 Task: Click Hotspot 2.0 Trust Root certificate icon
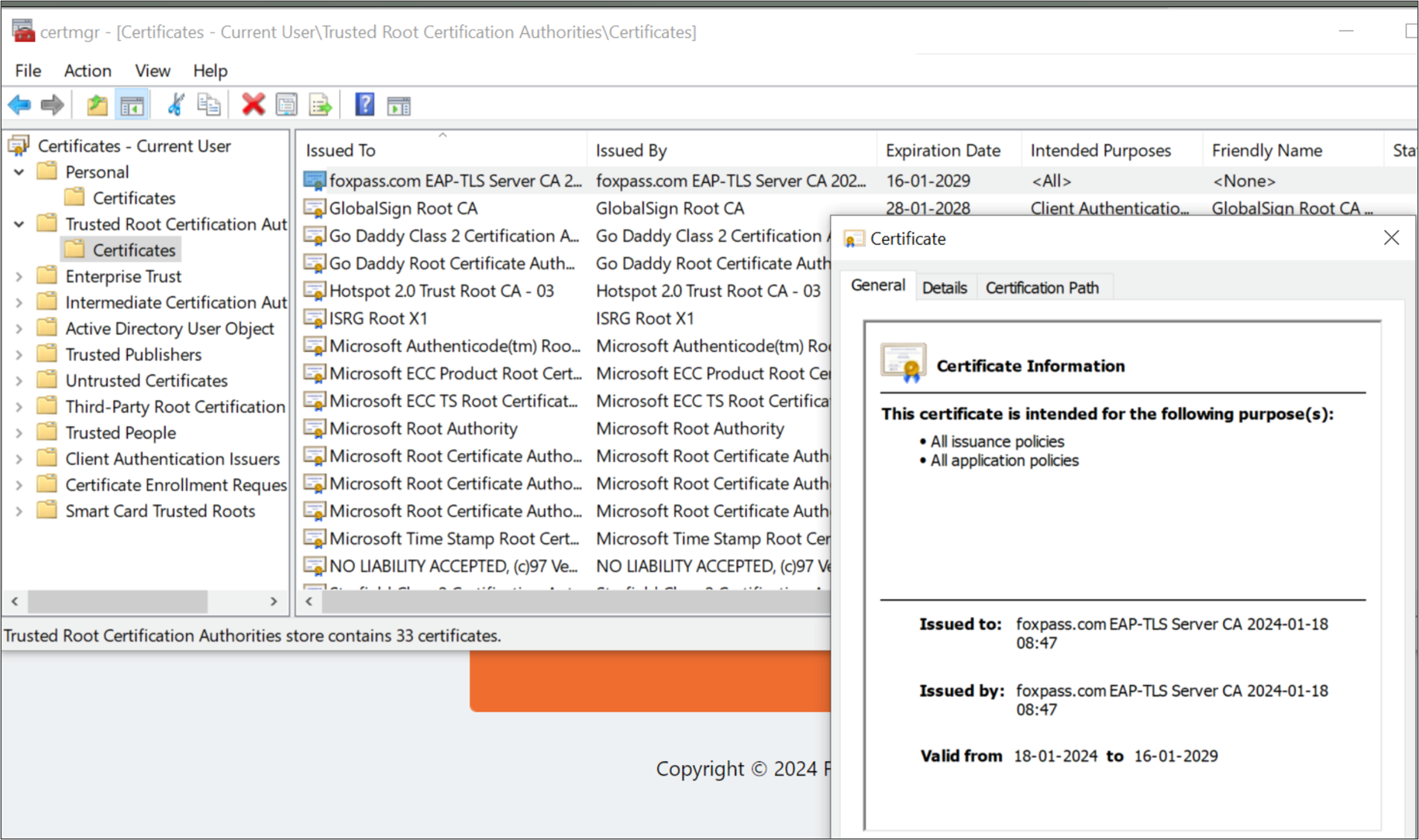pyautogui.click(x=315, y=291)
